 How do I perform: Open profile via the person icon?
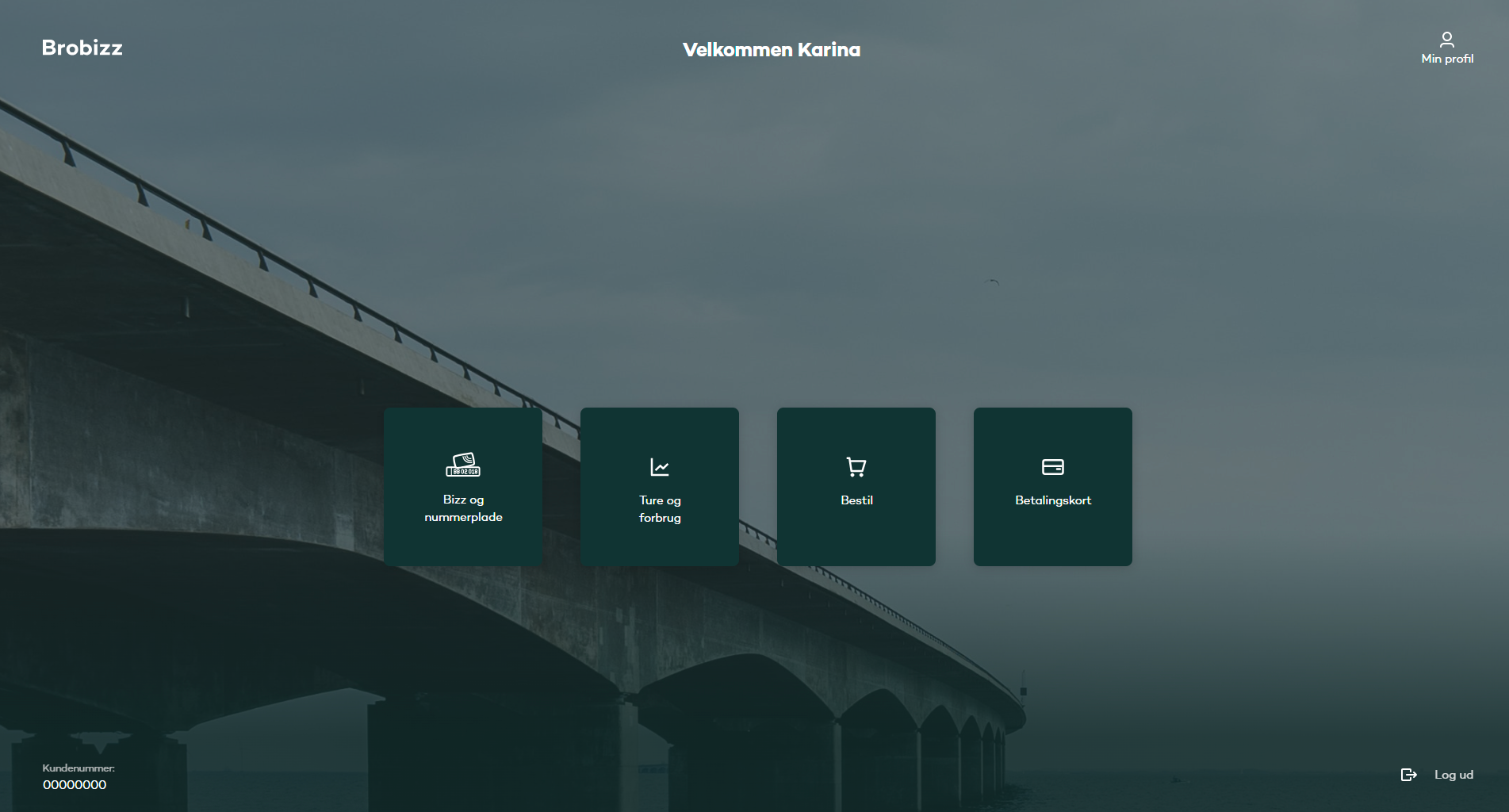(x=1446, y=40)
